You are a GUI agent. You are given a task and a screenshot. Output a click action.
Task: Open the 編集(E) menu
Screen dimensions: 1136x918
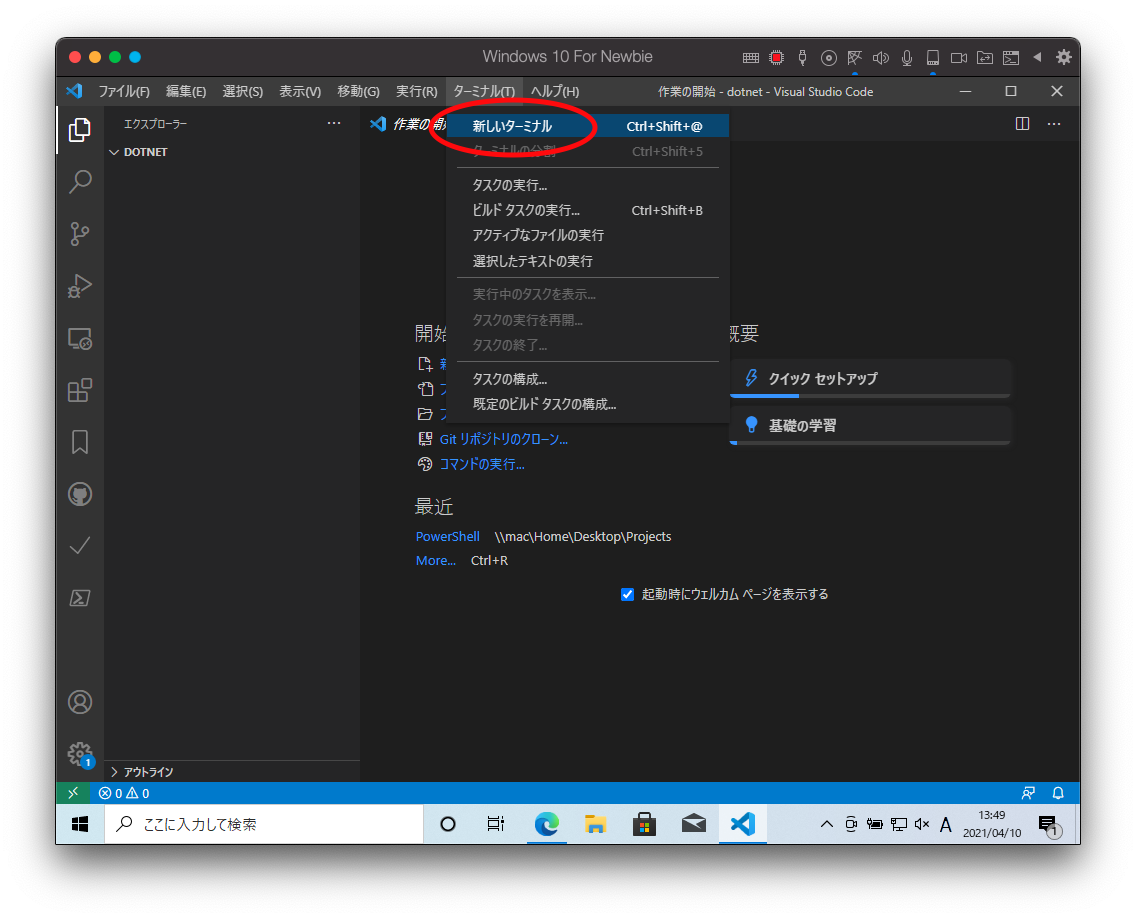pos(186,91)
